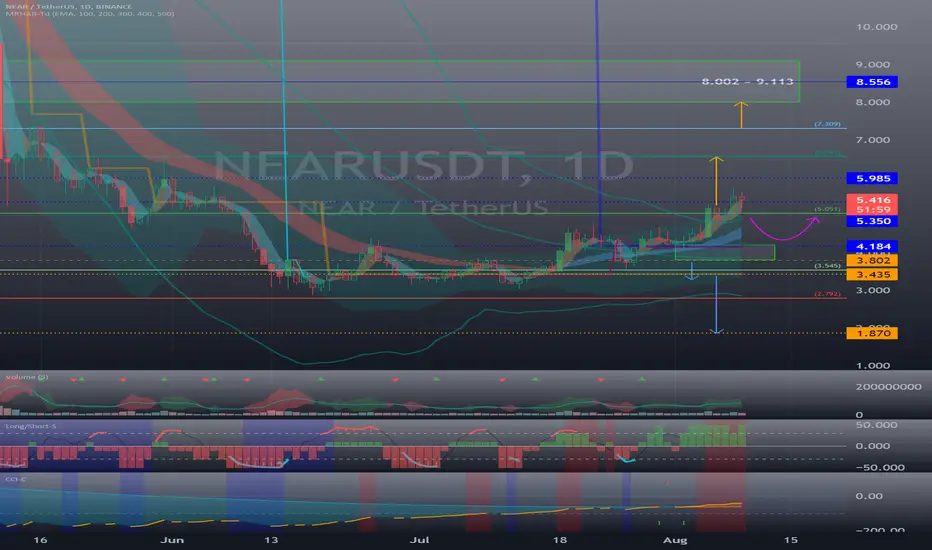Image resolution: width=932 pixels, height=550 pixels.
Task: Select the 8.002 - 9.113 target zone text
Action: 747,81
